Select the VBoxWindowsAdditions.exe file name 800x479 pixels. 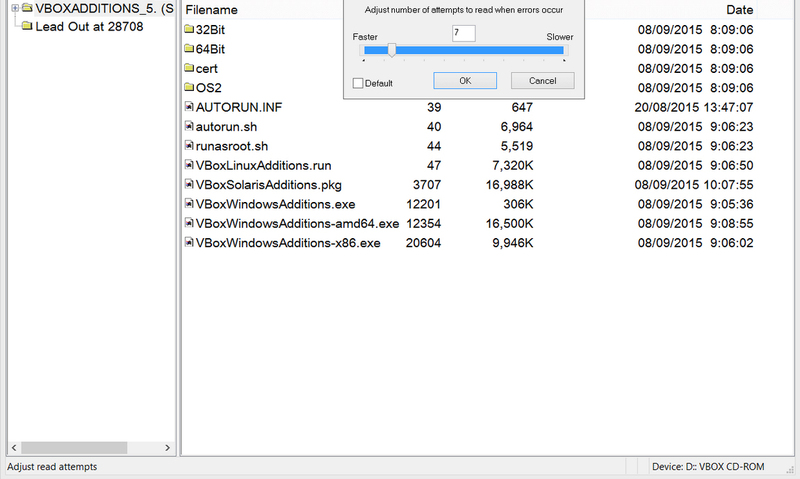(x=276, y=204)
